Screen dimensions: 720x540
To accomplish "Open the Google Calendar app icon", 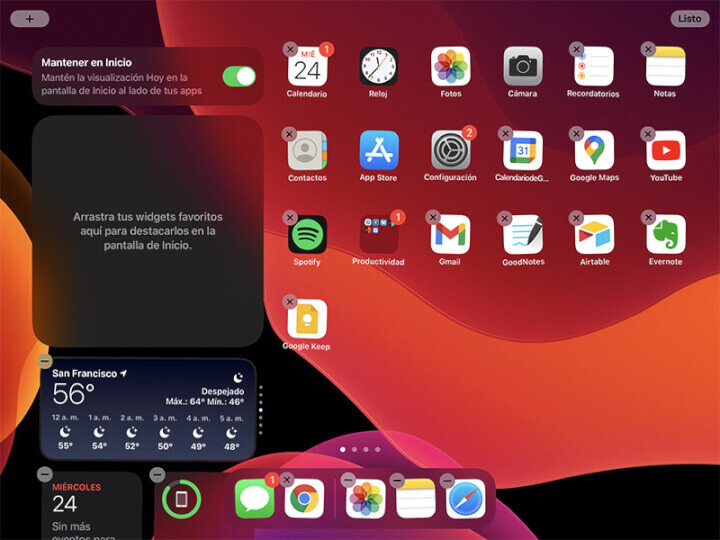I will (x=523, y=151).
